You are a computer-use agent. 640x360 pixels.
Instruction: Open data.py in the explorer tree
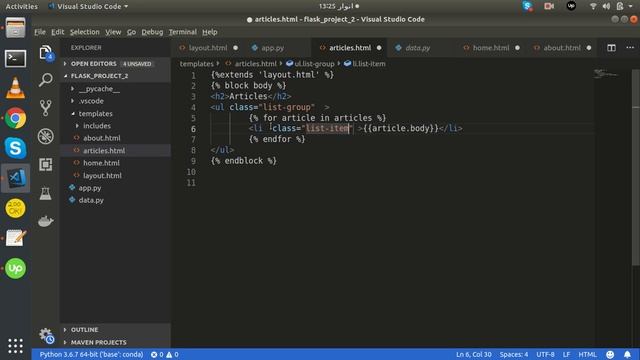tap(115, 200)
